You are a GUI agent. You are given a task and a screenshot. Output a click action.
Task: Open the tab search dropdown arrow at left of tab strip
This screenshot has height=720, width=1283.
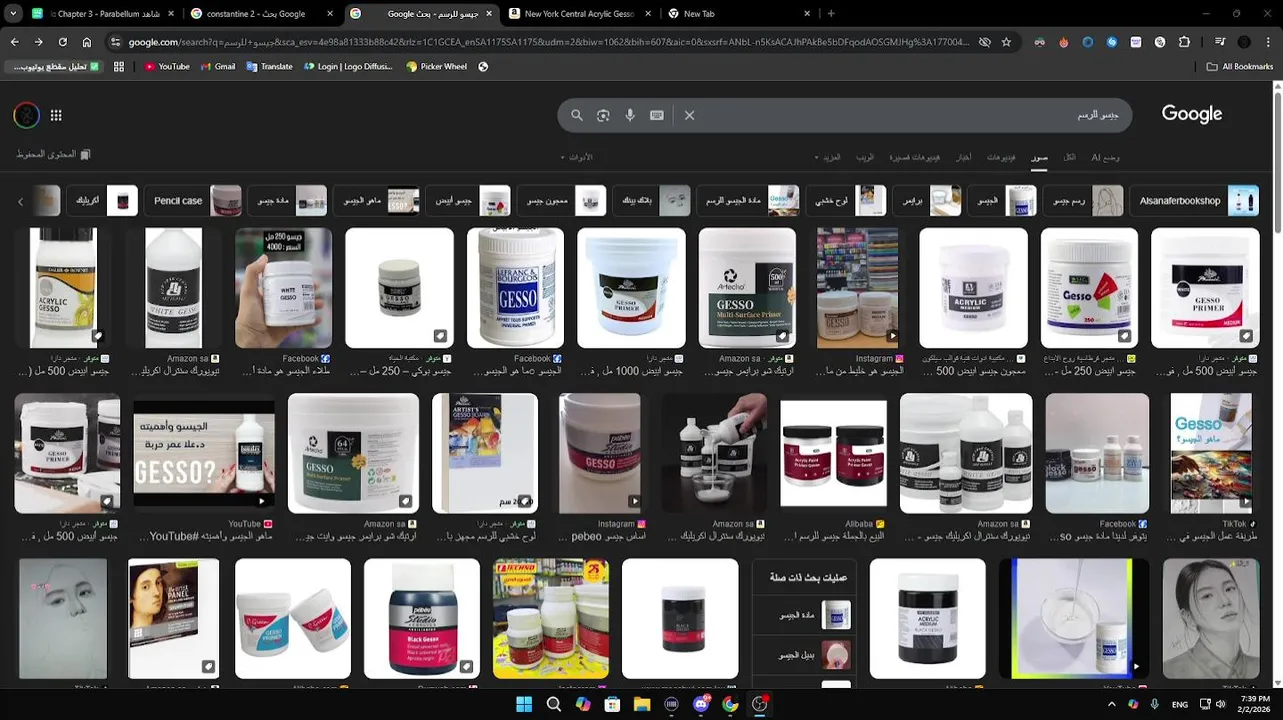point(14,14)
